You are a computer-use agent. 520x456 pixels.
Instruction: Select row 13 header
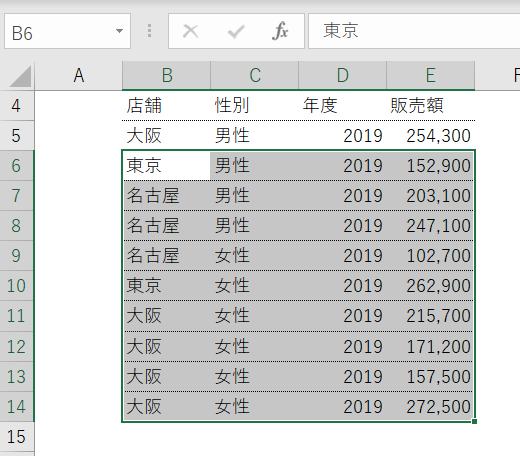[x=17, y=377]
